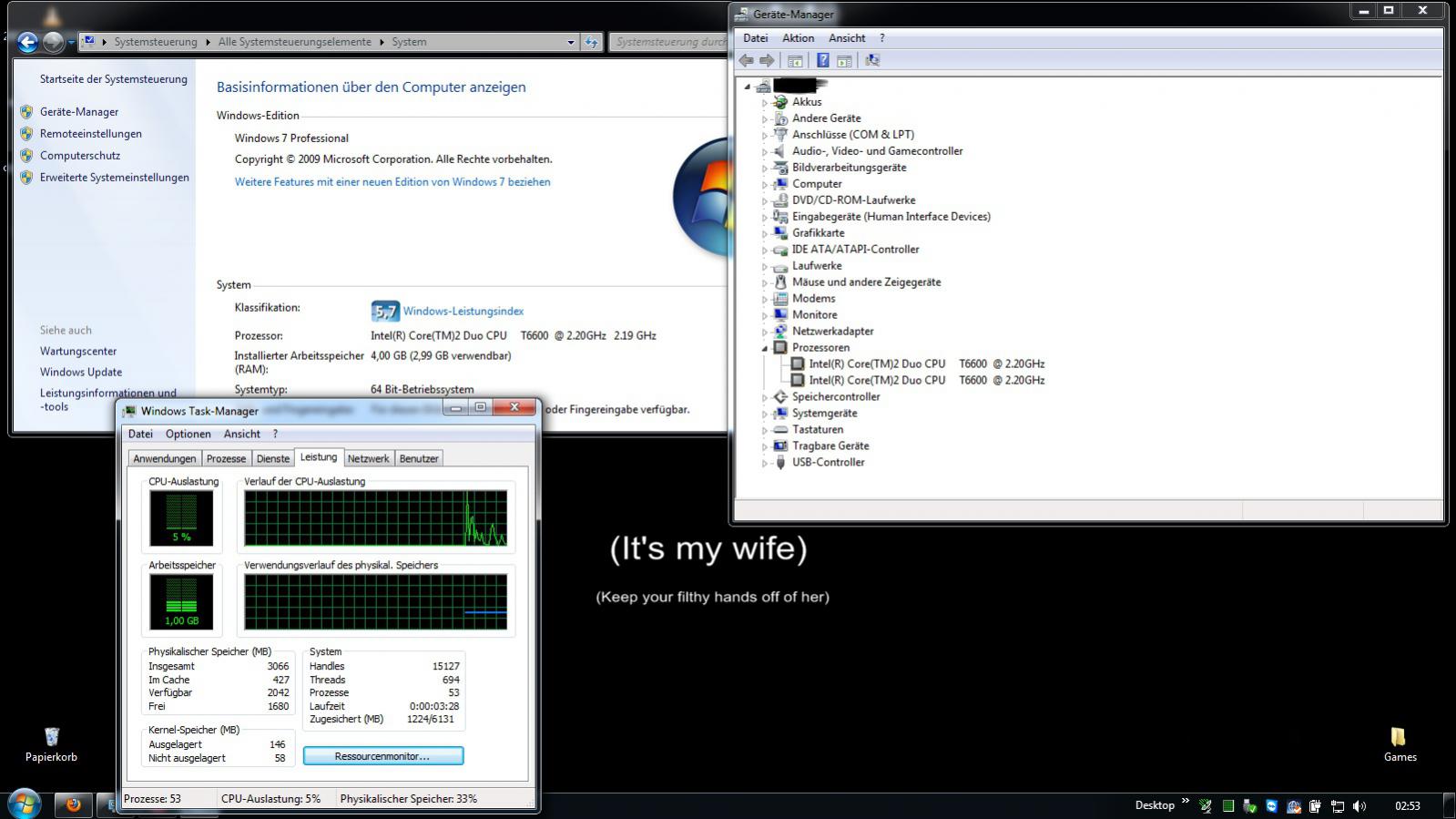Click the power plug tray icon
The width and height of the screenshot is (1456, 819).
1315,805
